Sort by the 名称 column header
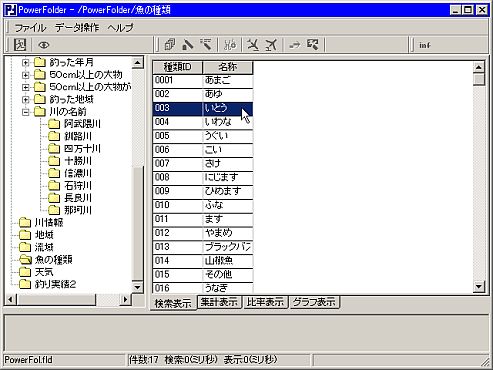The height and width of the screenshot is (370, 493). click(x=228, y=67)
